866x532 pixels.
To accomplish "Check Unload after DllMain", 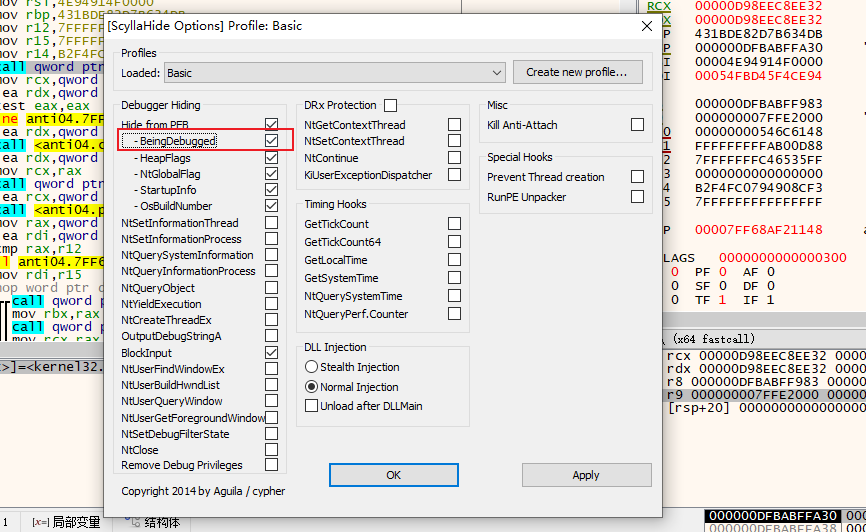I will [x=312, y=406].
